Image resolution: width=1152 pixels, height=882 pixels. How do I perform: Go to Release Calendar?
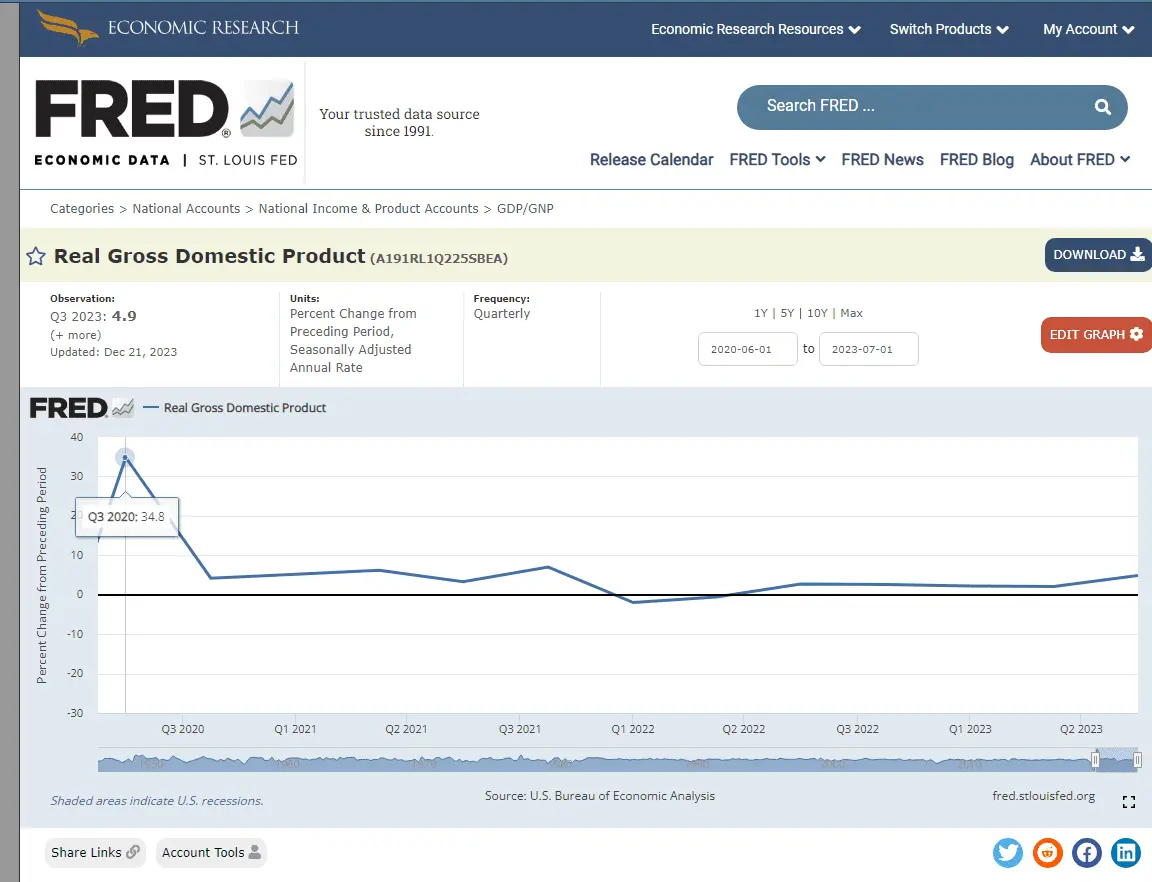651,159
